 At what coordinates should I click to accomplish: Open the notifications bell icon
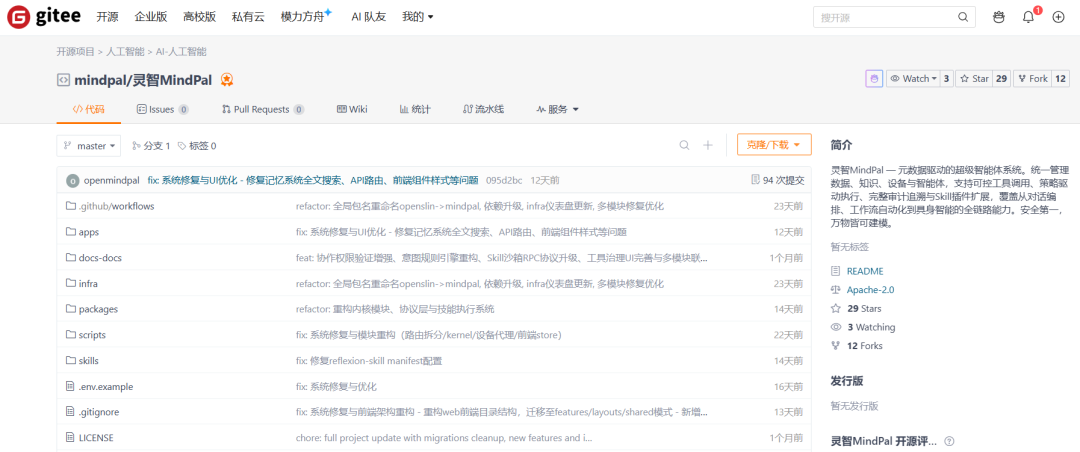click(1029, 17)
